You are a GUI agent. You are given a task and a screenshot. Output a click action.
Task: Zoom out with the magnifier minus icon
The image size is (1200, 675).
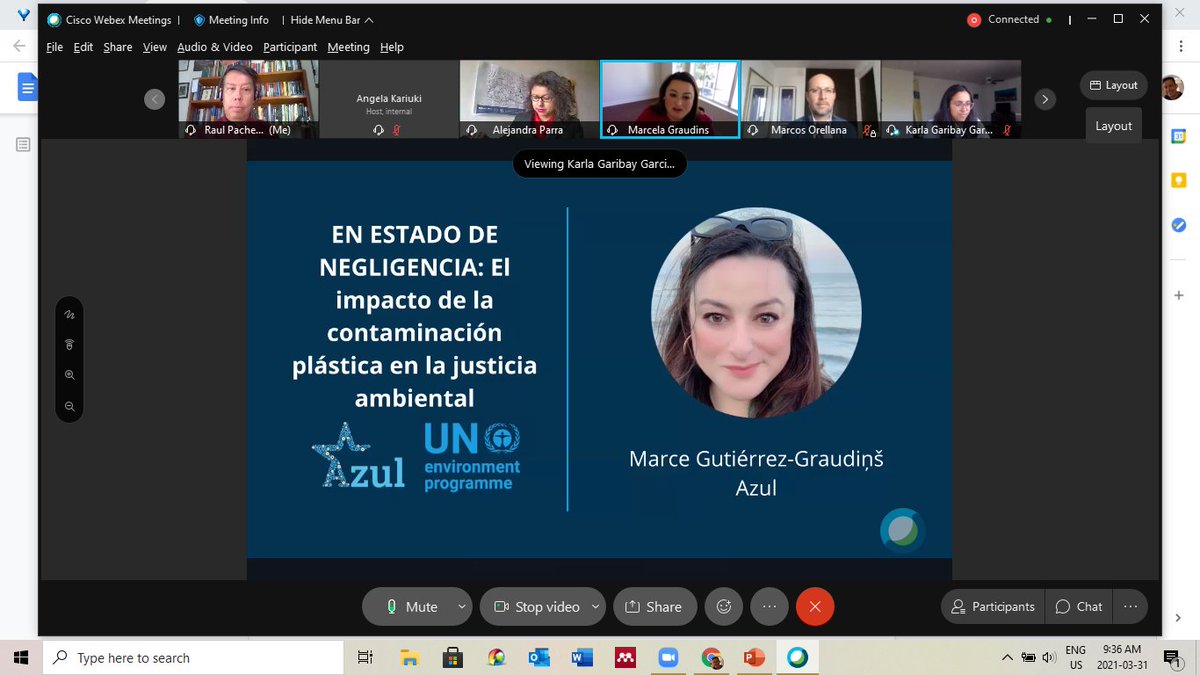click(x=70, y=406)
